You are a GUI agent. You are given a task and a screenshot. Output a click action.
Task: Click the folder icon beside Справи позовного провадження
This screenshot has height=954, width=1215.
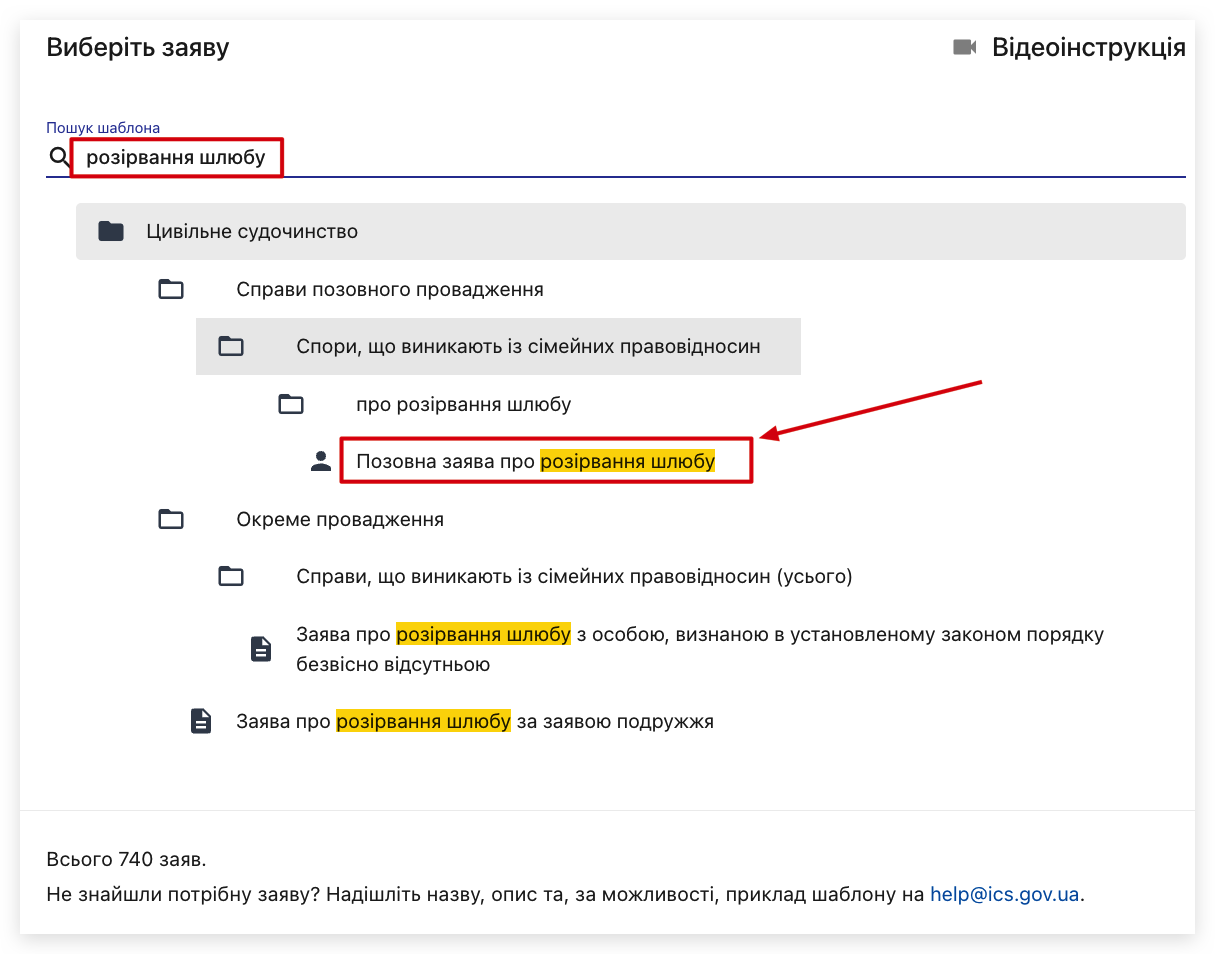point(172,290)
